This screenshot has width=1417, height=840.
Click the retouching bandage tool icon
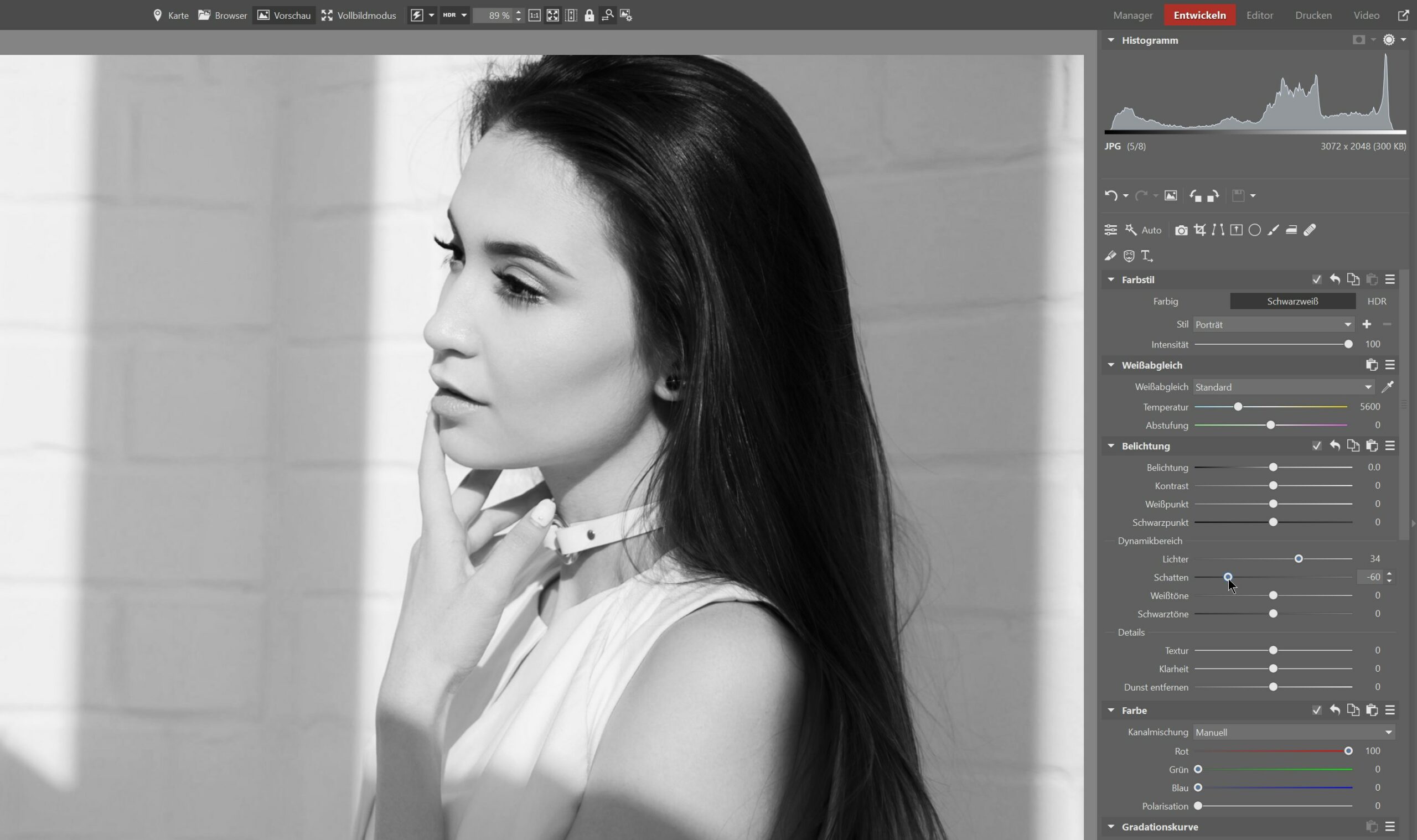click(1310, 230)
